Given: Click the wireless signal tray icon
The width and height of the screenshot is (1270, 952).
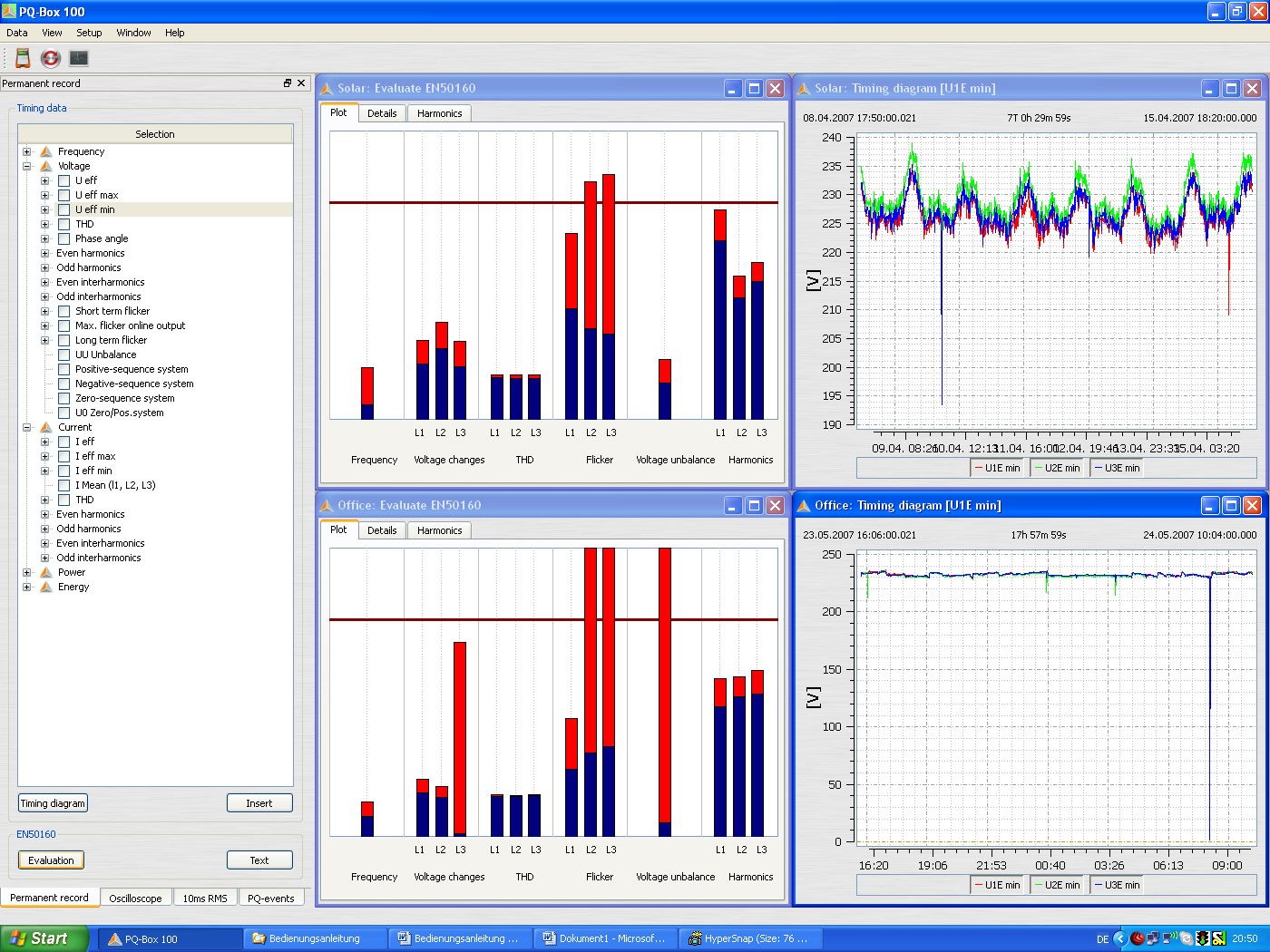Looking at the screenshot, I should point(1169,938).
